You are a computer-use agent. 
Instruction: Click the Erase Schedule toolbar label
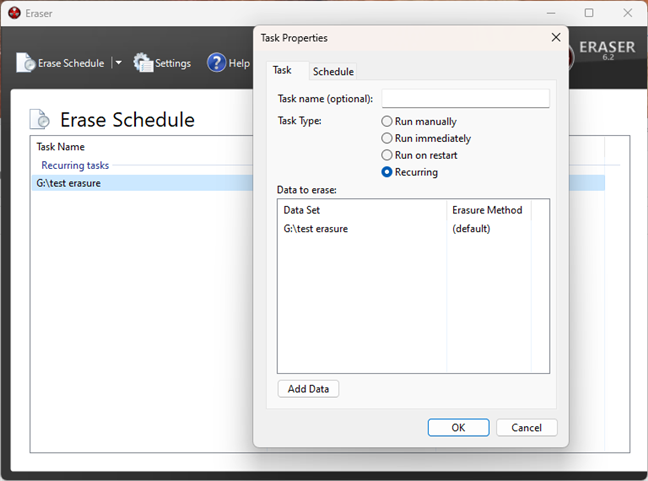click(x=71, y=63)
